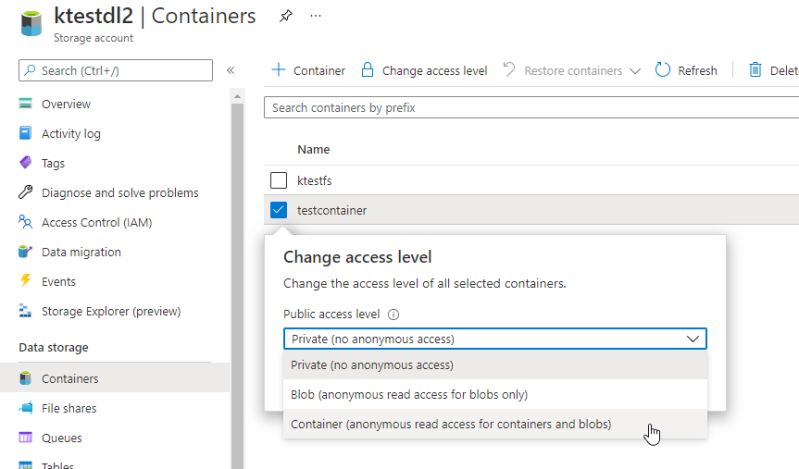The width and height of the screenshot is (799, 469).
Task: Select Private (no anonymous access) option
Action: coord(372,365)
